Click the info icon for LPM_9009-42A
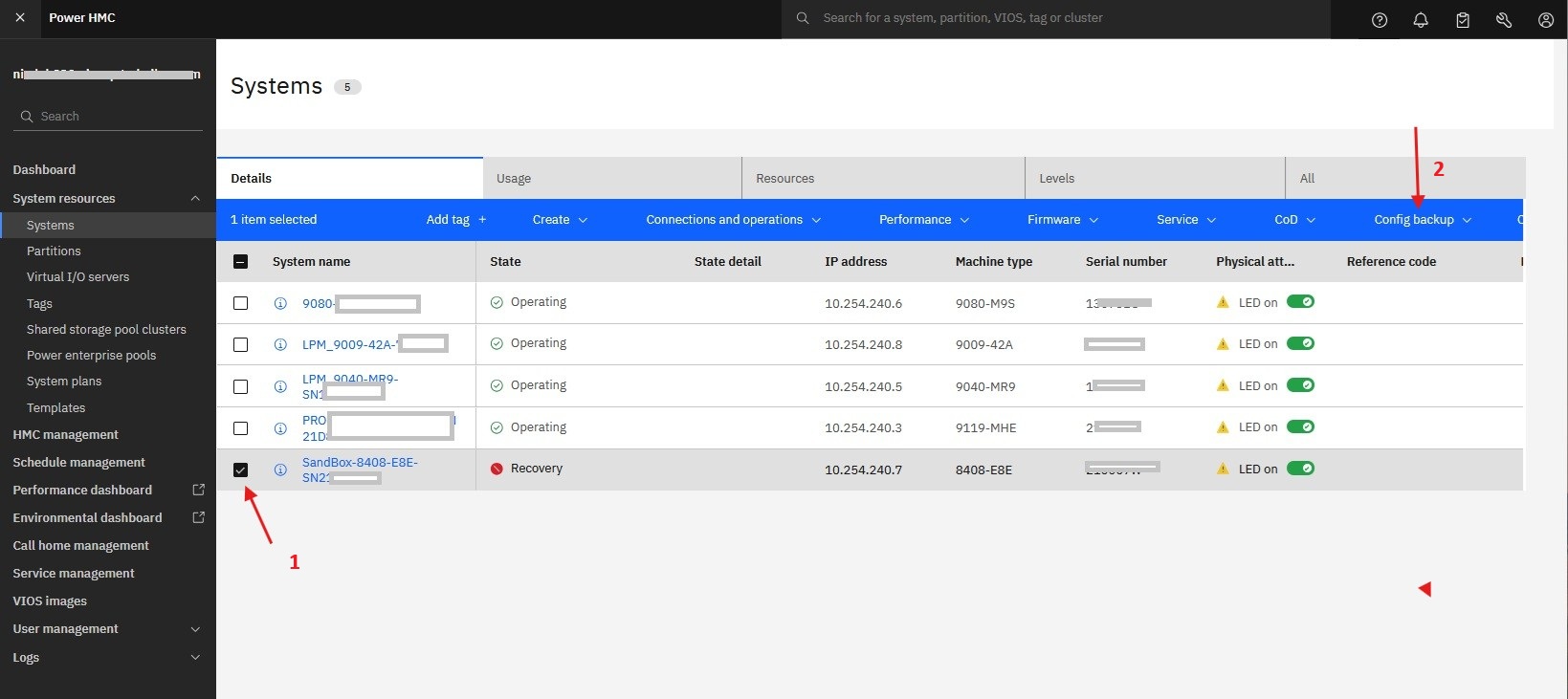The height and width of the screenshot is (699, 1568). point(280,344)
